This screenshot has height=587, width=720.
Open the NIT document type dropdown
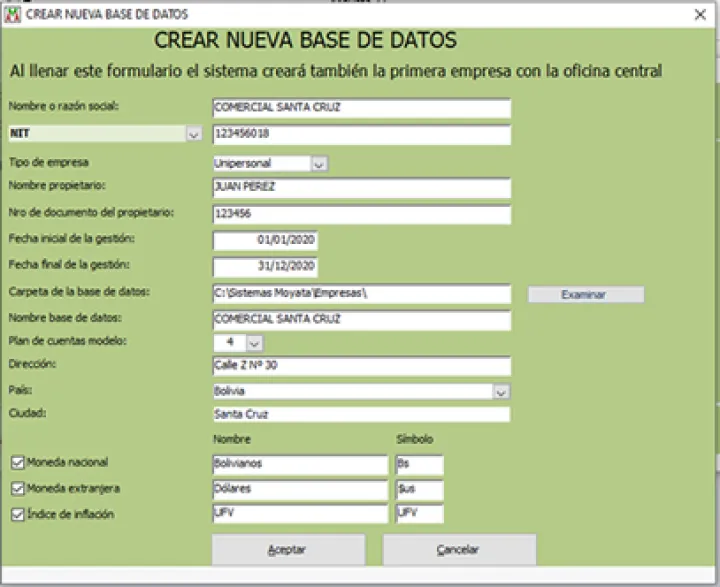click(x=194, y=134)
